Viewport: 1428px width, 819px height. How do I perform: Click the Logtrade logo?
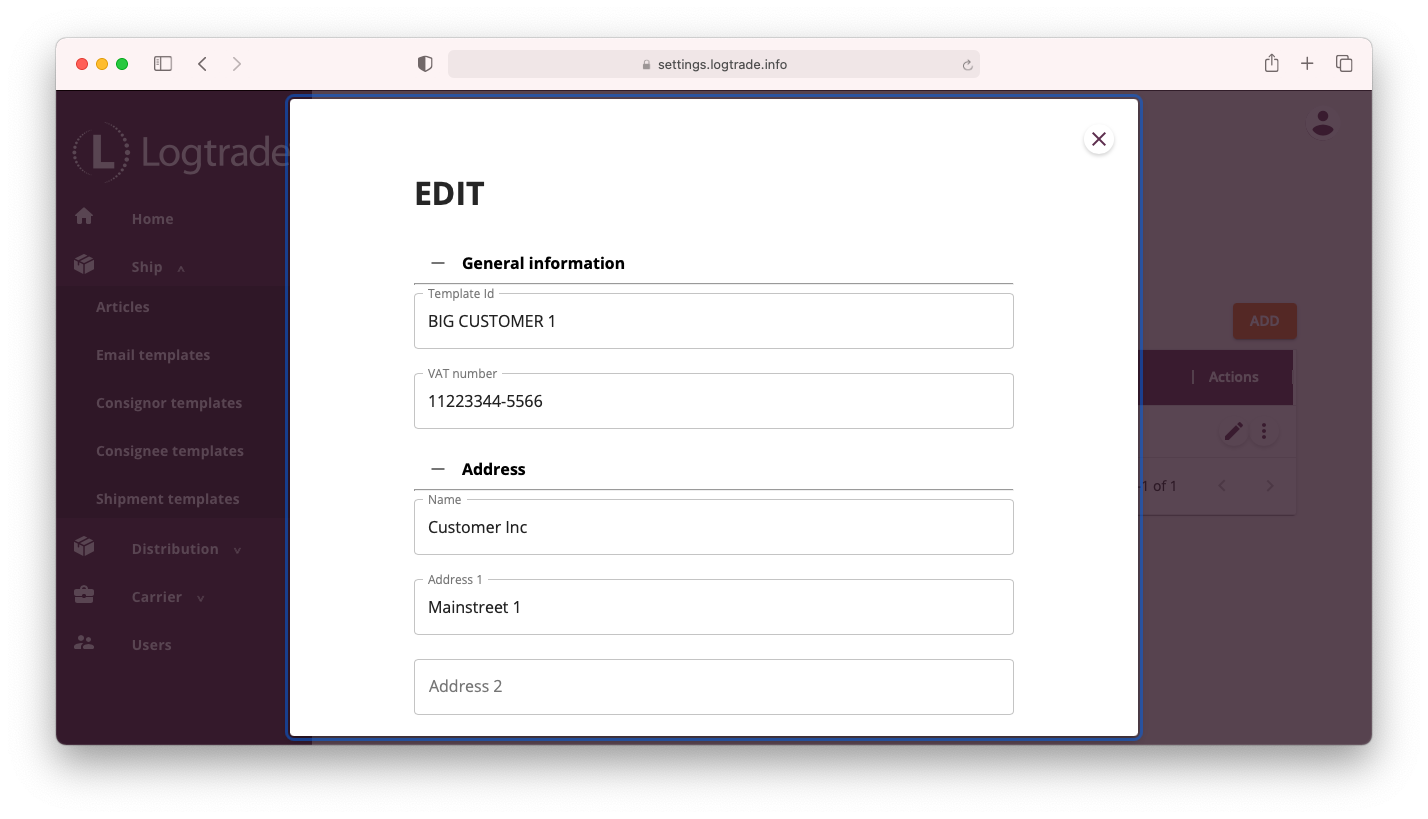pyautogui.click(x=180, y=152)
